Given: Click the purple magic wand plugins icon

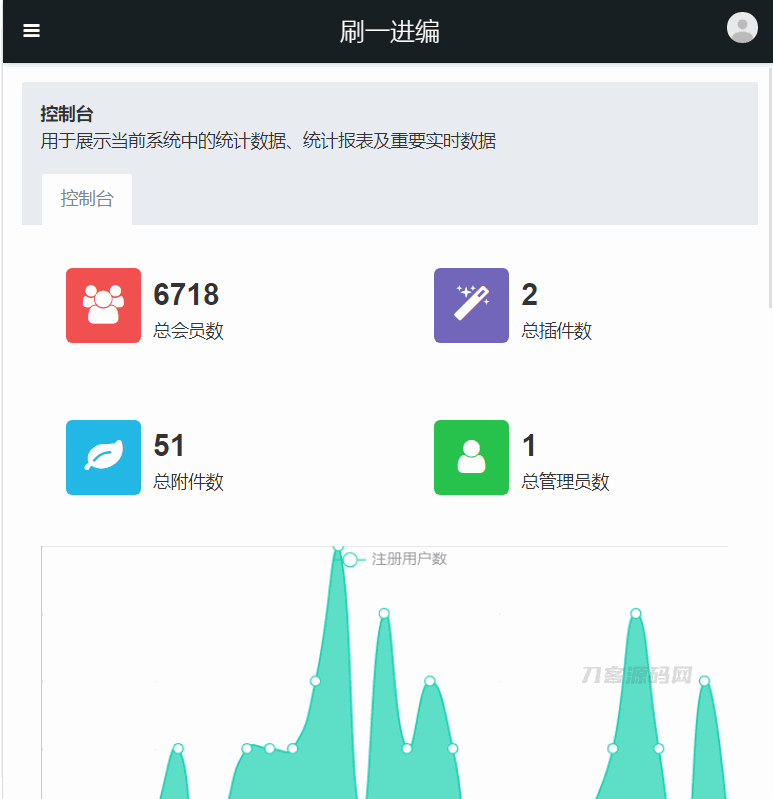Looking at the screenshot, I should [471, 305].
